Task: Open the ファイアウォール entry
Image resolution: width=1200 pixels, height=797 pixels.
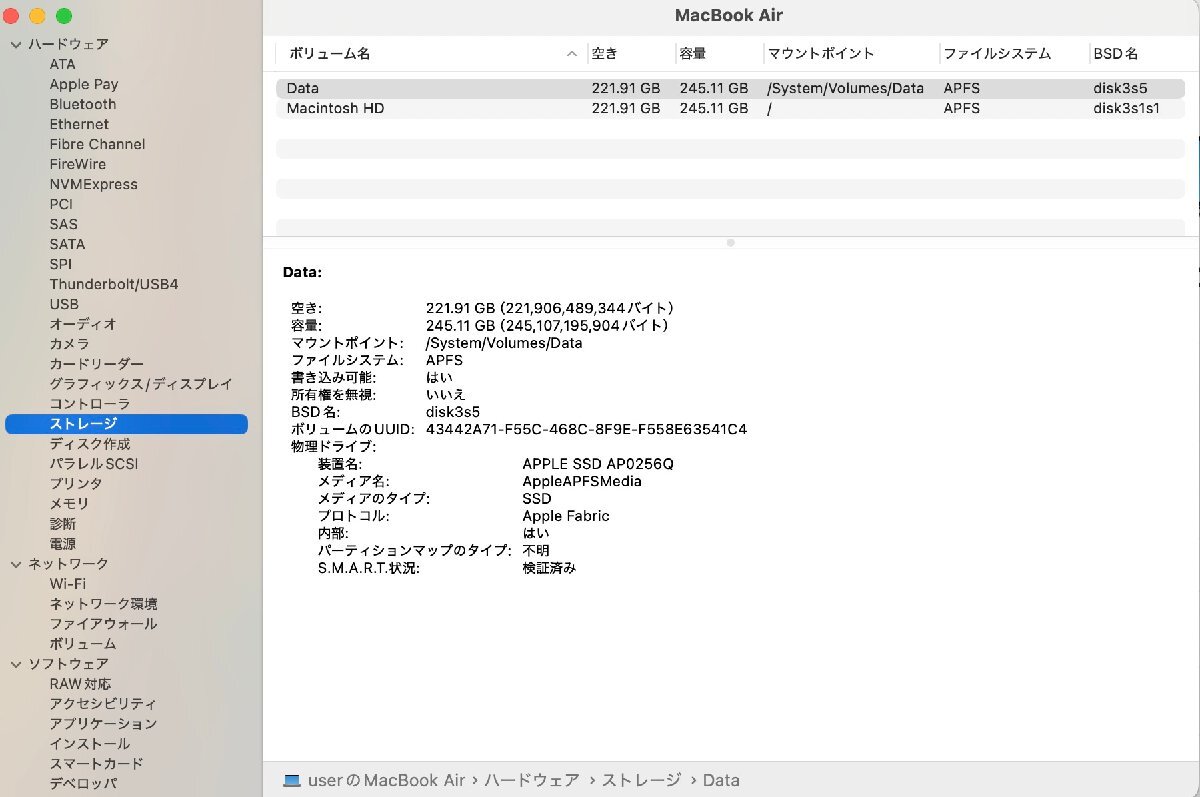Action: tap(103, 624)
